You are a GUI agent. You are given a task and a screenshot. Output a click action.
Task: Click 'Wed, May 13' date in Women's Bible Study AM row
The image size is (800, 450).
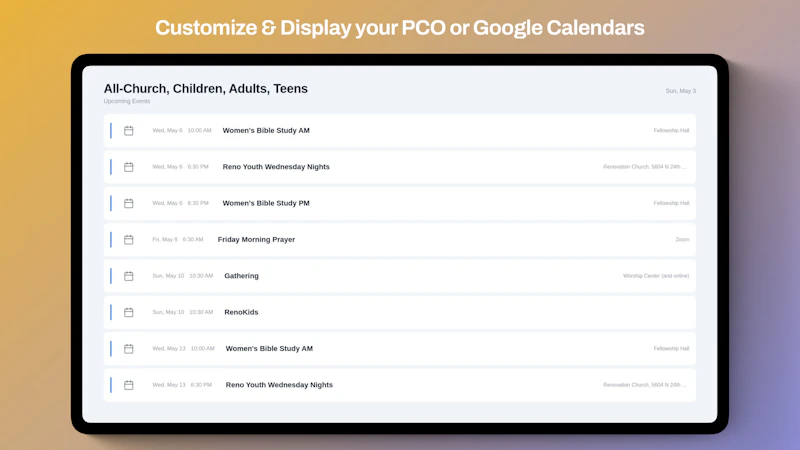[169, 348]
